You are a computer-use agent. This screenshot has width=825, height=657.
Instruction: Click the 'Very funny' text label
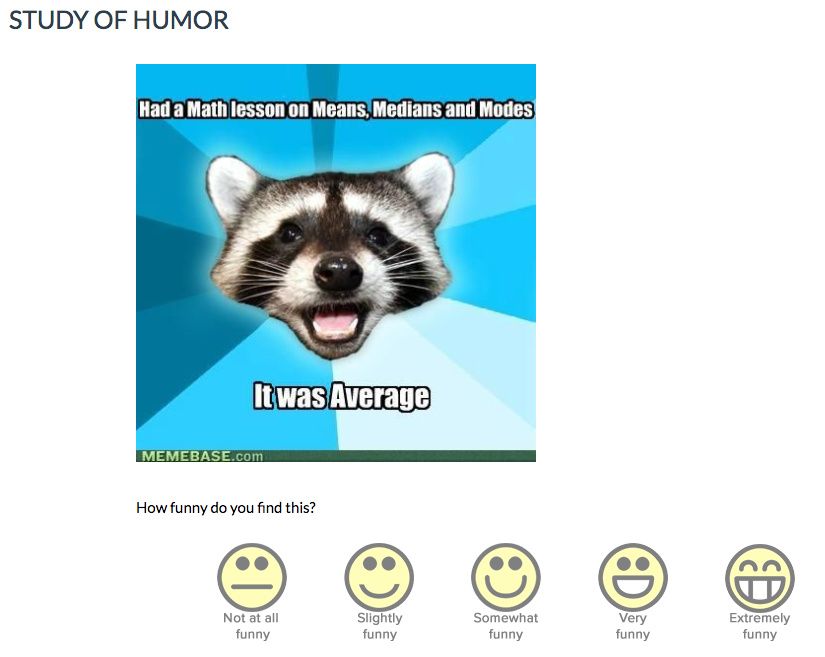(632, 626)
